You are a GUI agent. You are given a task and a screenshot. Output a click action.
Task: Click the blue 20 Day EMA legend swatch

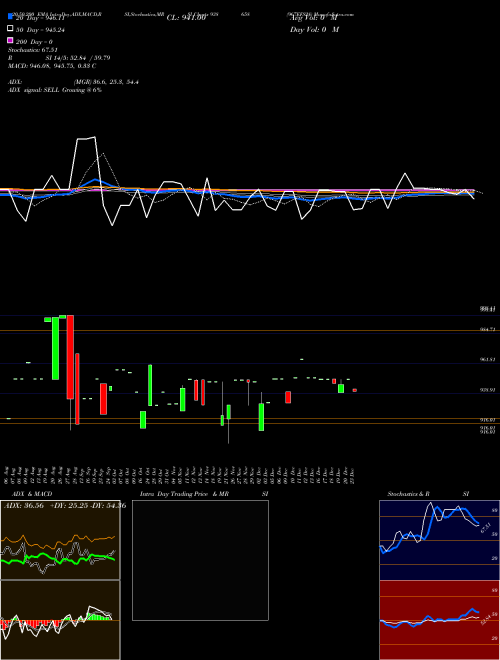[x=11, y=16]
